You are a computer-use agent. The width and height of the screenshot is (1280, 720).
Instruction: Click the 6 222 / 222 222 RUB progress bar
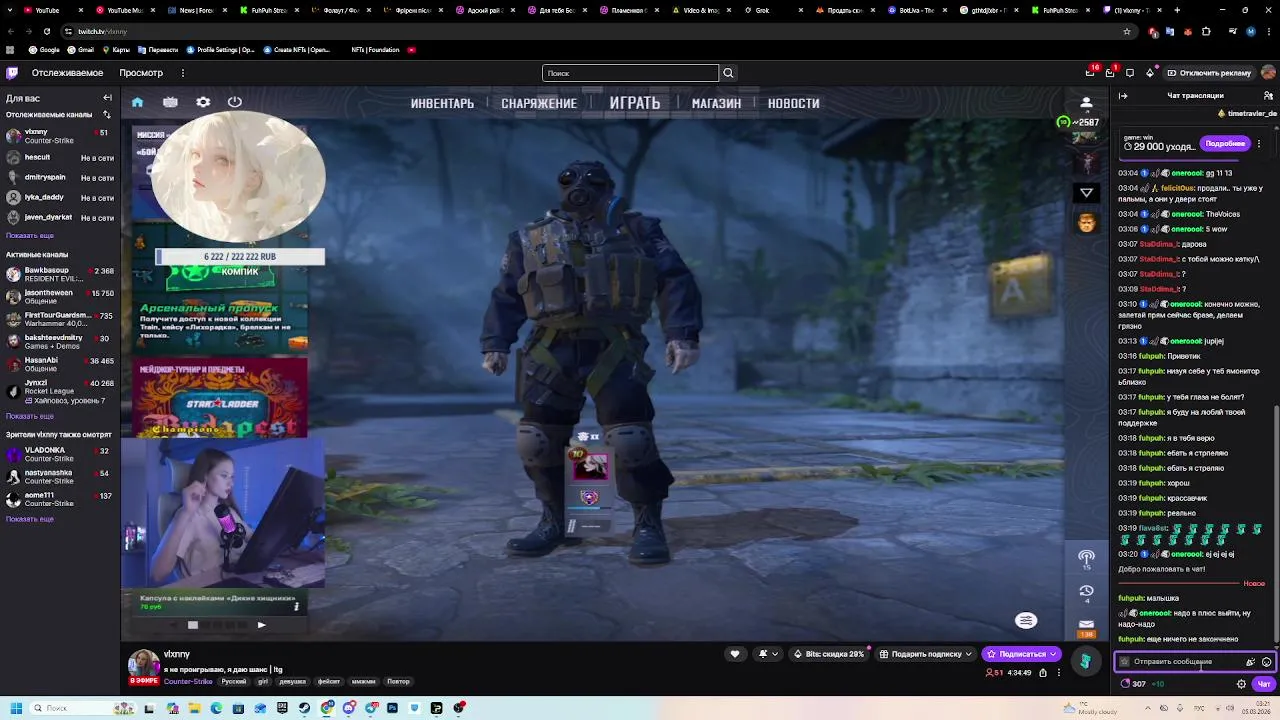point(240,257)
